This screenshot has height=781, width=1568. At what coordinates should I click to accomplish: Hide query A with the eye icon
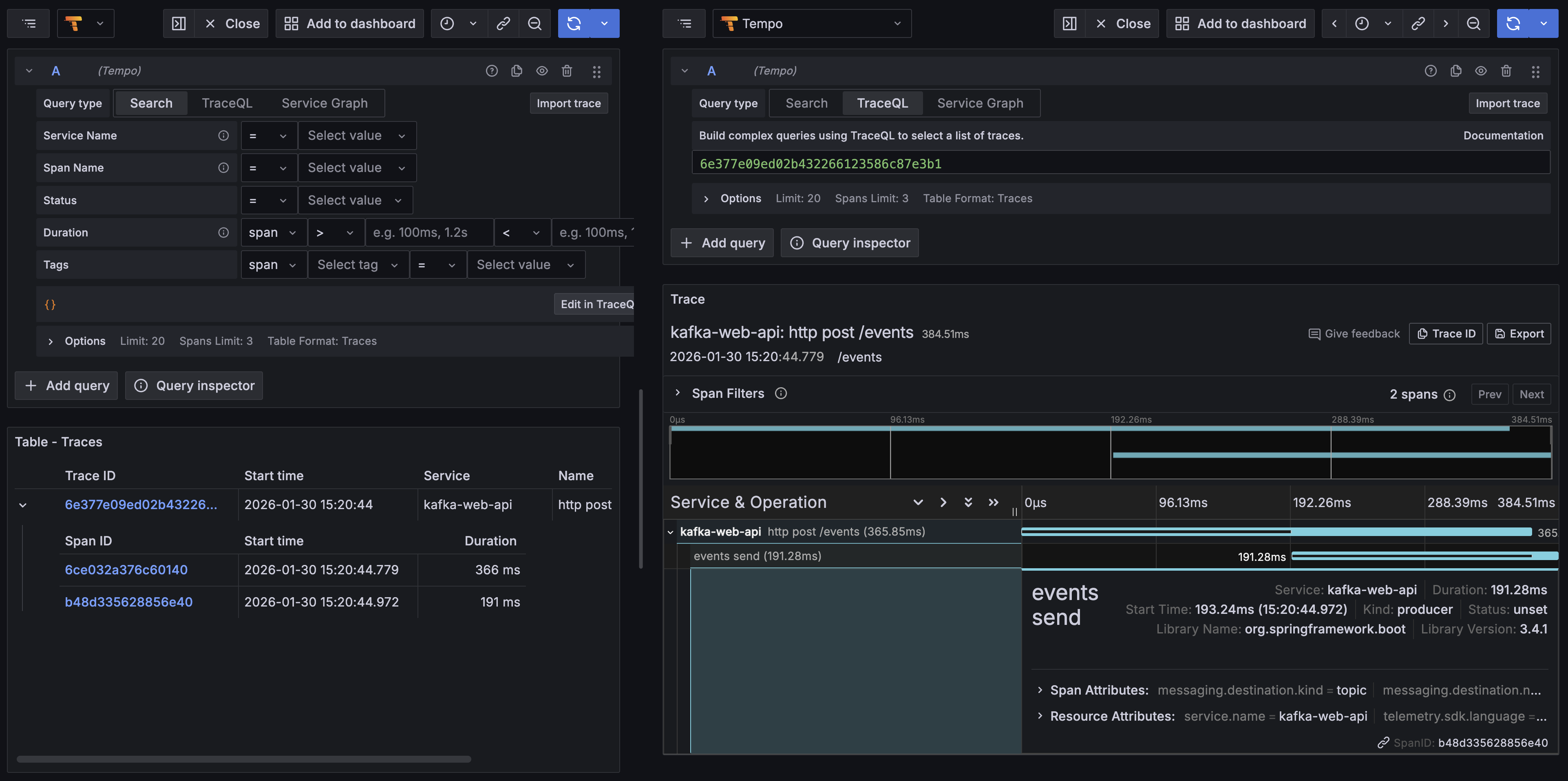pos(542,71)
